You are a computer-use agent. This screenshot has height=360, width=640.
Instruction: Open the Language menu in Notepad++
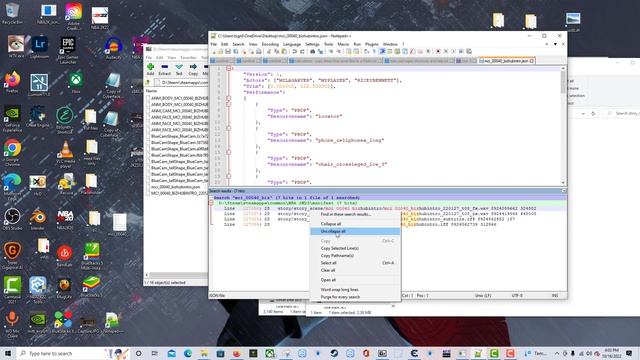(291, 44)
